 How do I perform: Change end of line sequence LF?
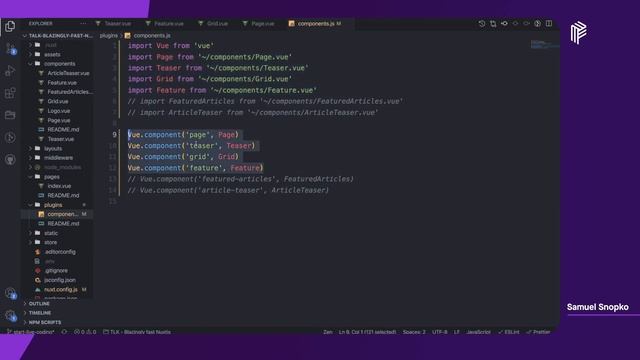[456, 332]
